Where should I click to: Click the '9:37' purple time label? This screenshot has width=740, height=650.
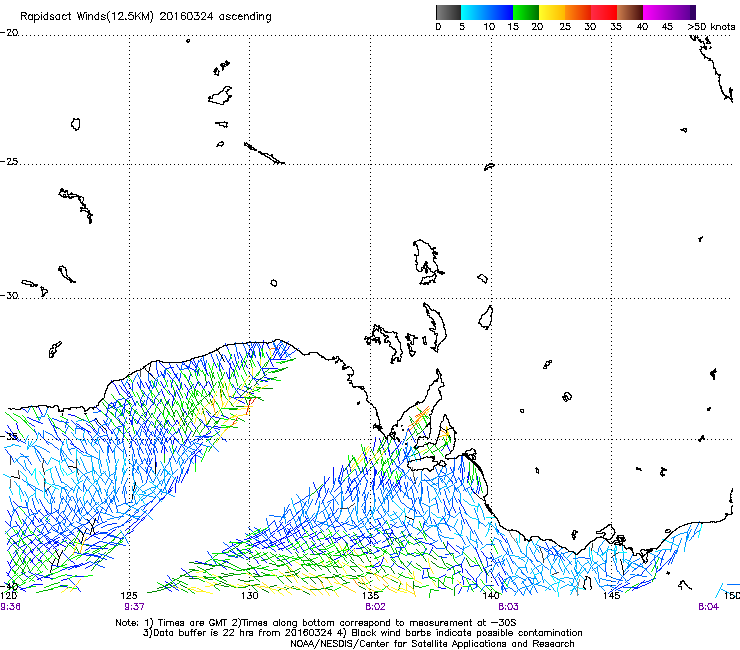click(x=134, y=607)
